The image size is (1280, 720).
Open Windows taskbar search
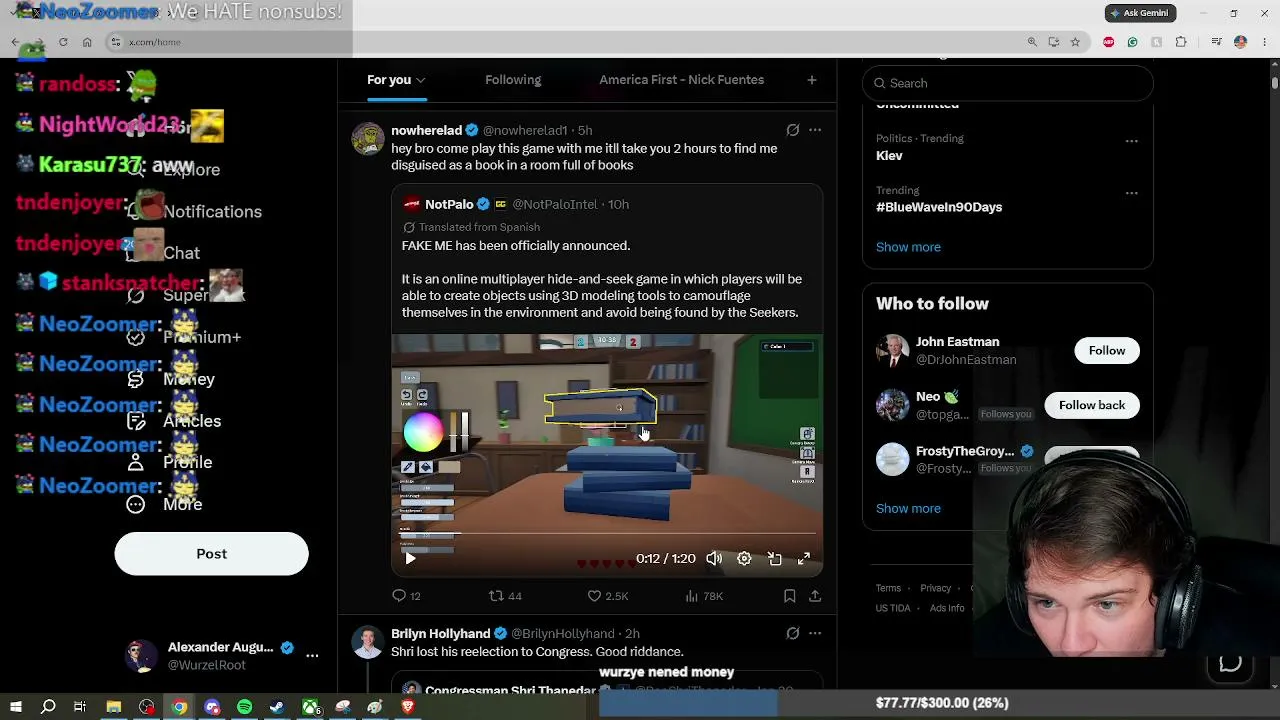(48, 707)
